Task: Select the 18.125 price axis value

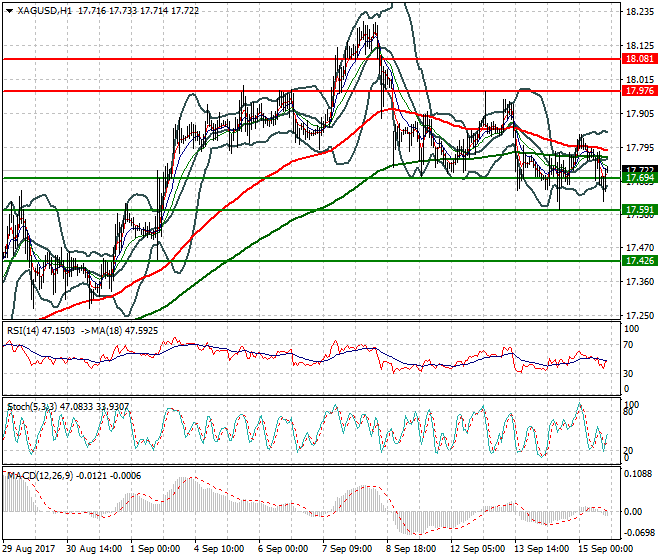Action: (640, 45)
